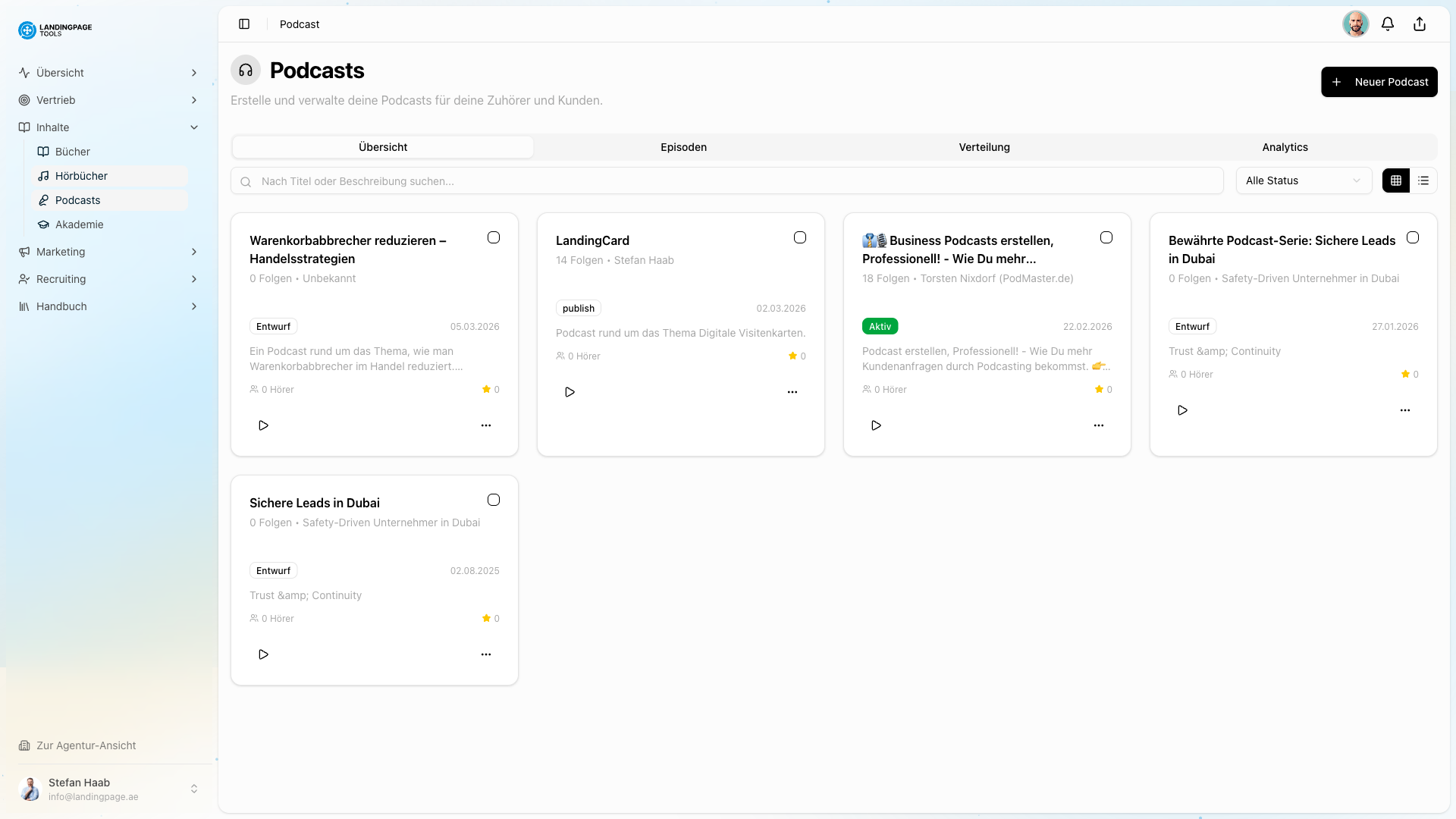Toggle the sidebar collapse icon
This screenshot has width=1456, height=819.
(244, 24)
